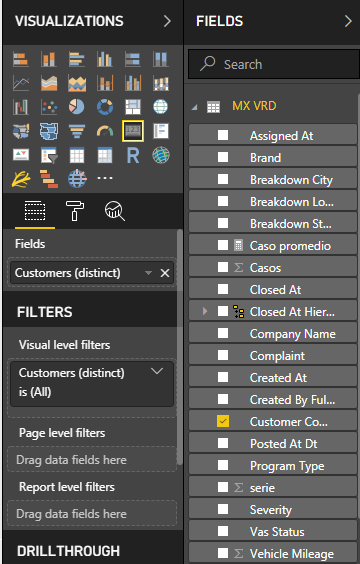Select the Line and stacked column chart
The image size is (360, 564).
[x=105, y=83]
